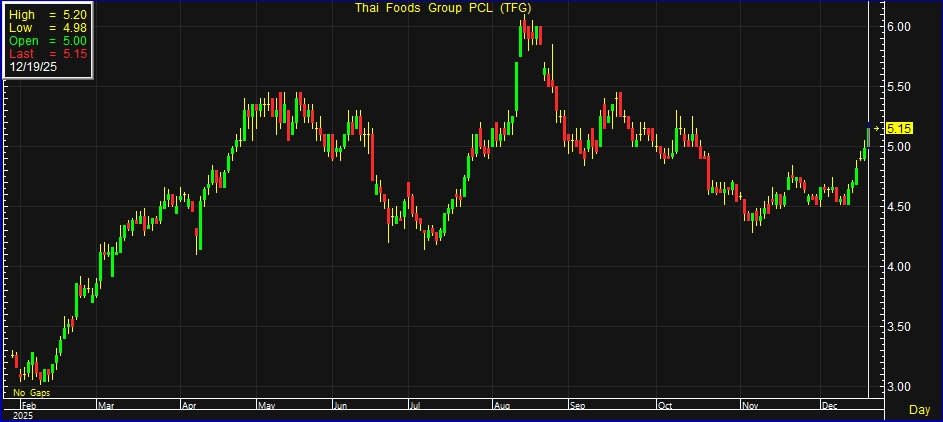Click the 12/19/25 date in info box
Screen dimensions: 943x422
pos(32,67)
